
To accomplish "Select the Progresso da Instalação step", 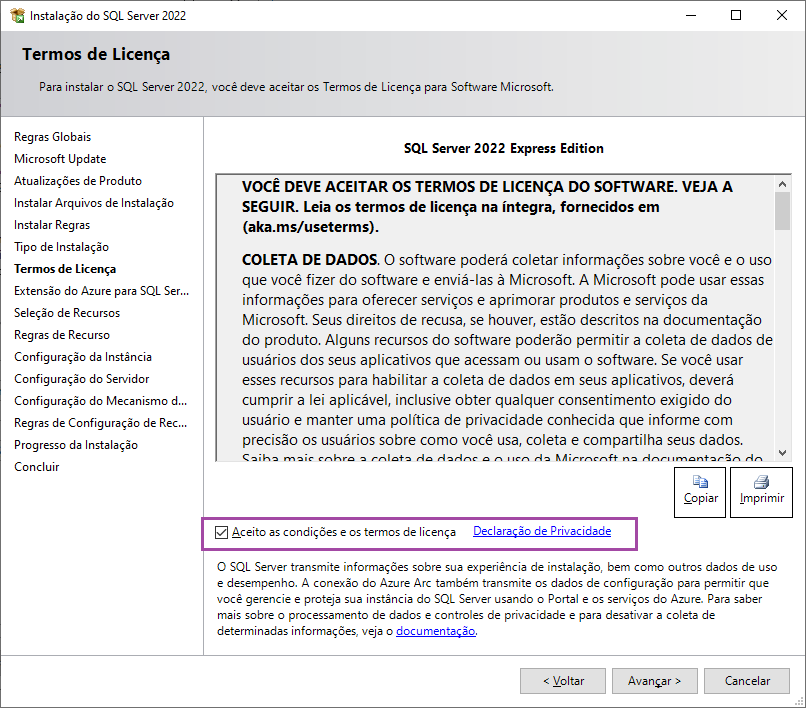I will click(x=76, y=446).
